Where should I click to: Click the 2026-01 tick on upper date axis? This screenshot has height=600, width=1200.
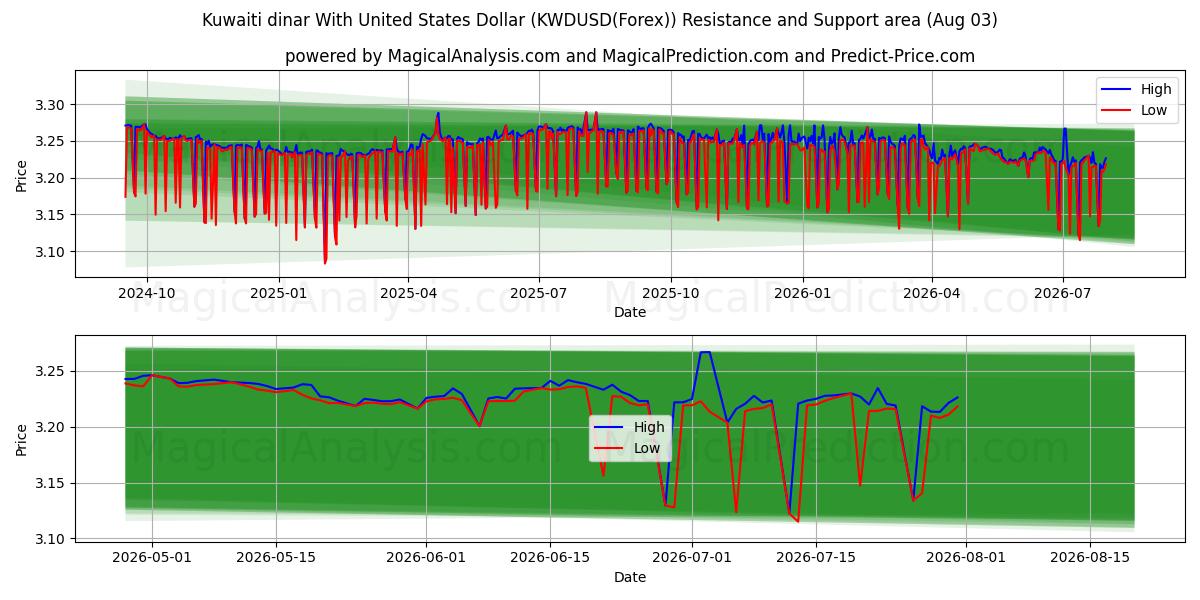[x=802, y=294]
